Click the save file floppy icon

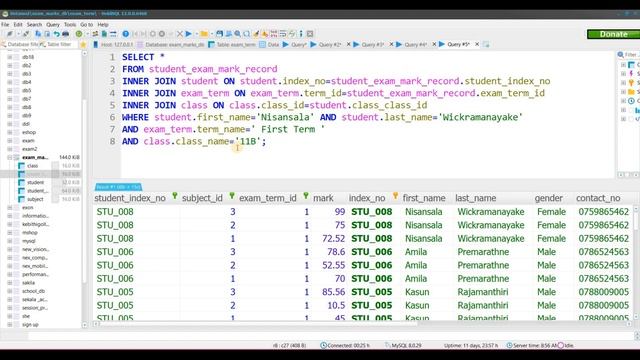[x=220, y=34]
